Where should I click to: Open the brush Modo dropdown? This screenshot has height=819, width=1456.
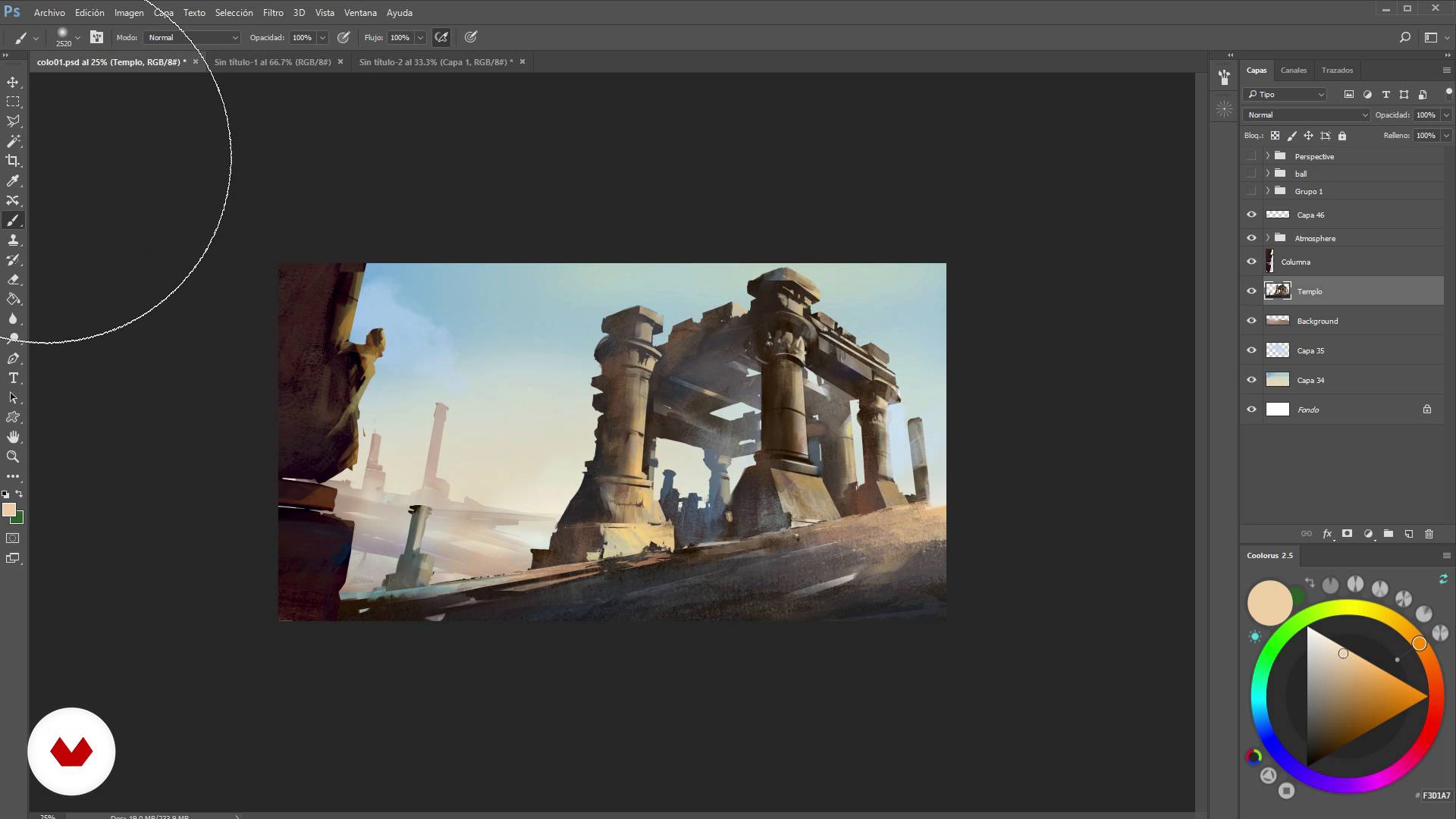(192, 37)
